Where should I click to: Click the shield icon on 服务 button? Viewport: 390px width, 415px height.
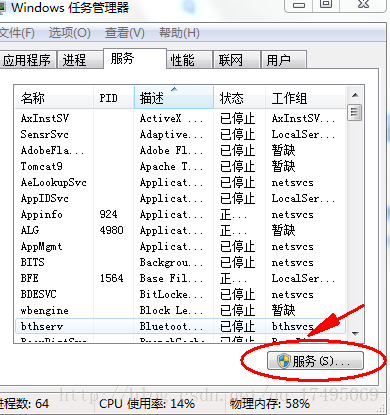tap(283, 361)
